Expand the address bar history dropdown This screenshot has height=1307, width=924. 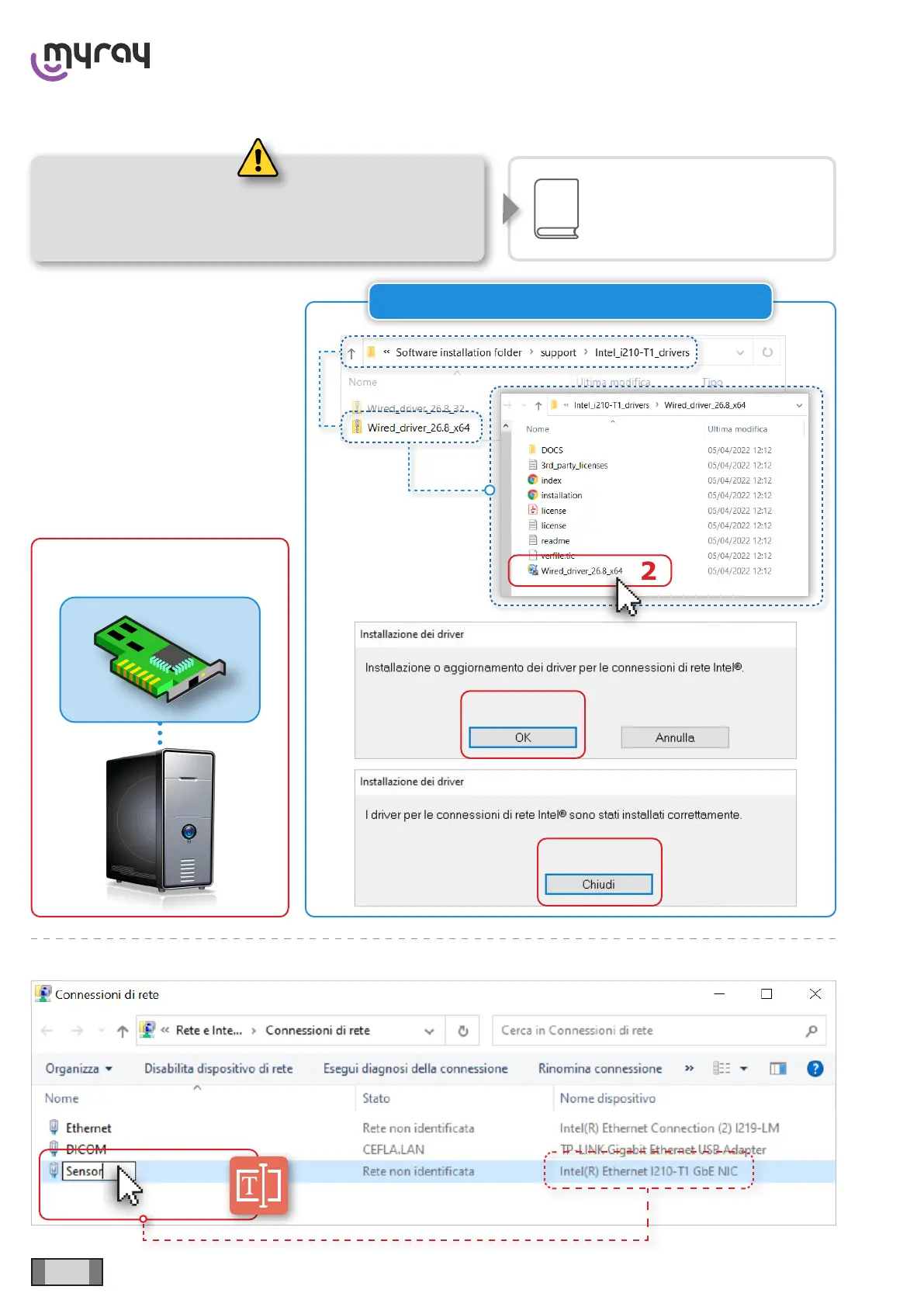tap(429, 1031)
